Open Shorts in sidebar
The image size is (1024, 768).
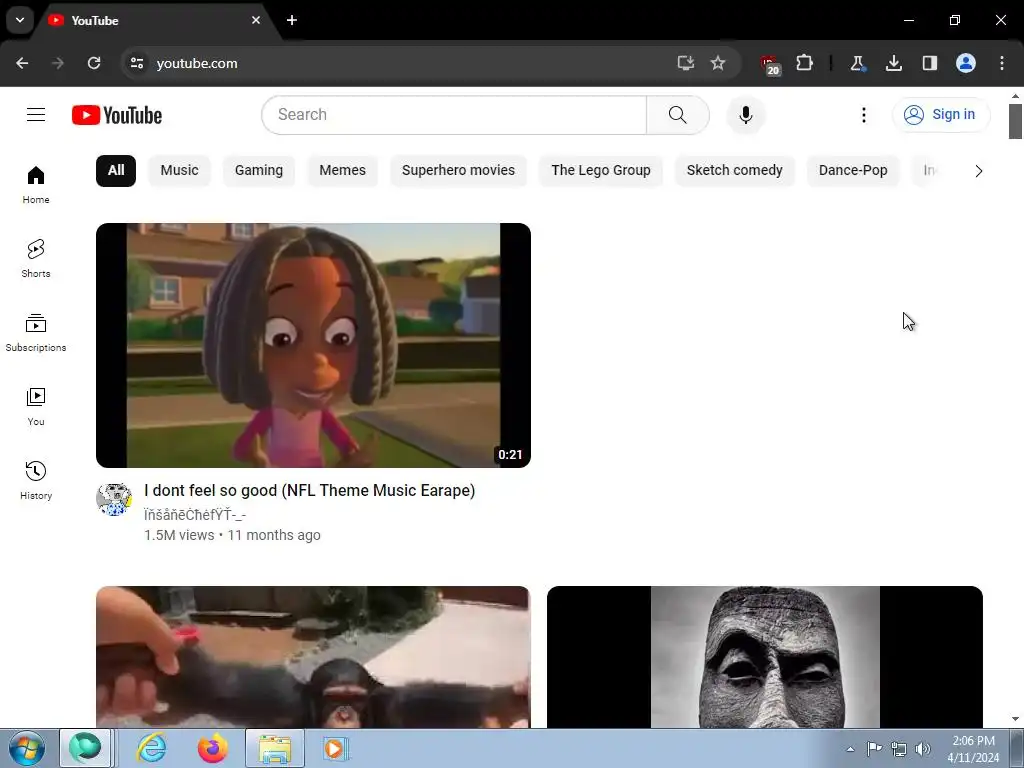[36, 259]
